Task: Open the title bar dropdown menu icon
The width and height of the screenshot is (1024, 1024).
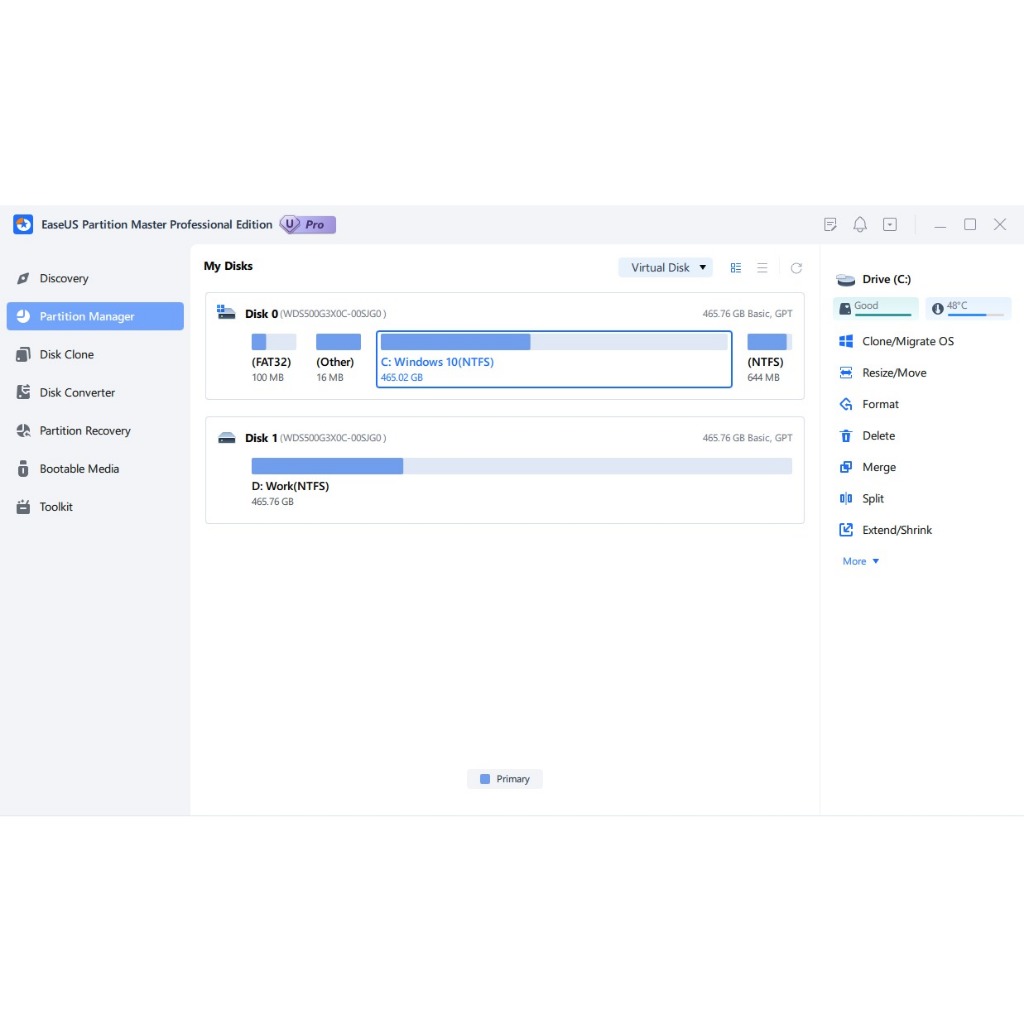Action: pos(889,225)
